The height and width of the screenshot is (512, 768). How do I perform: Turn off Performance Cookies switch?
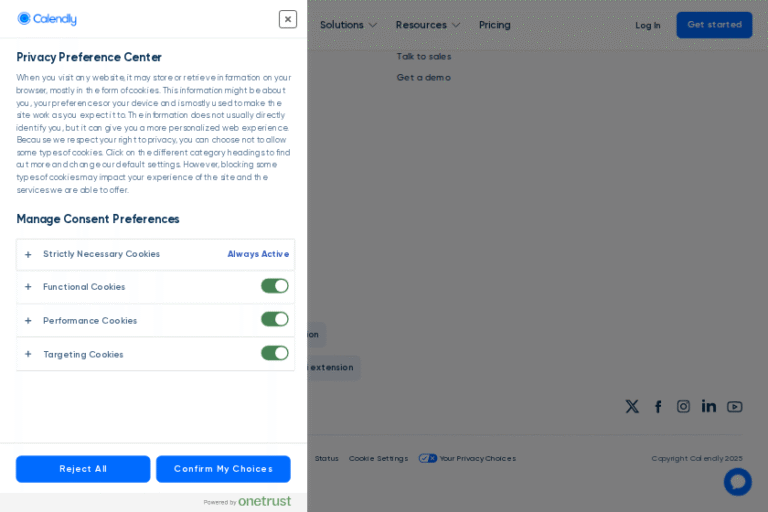click(x=274, y=319)
